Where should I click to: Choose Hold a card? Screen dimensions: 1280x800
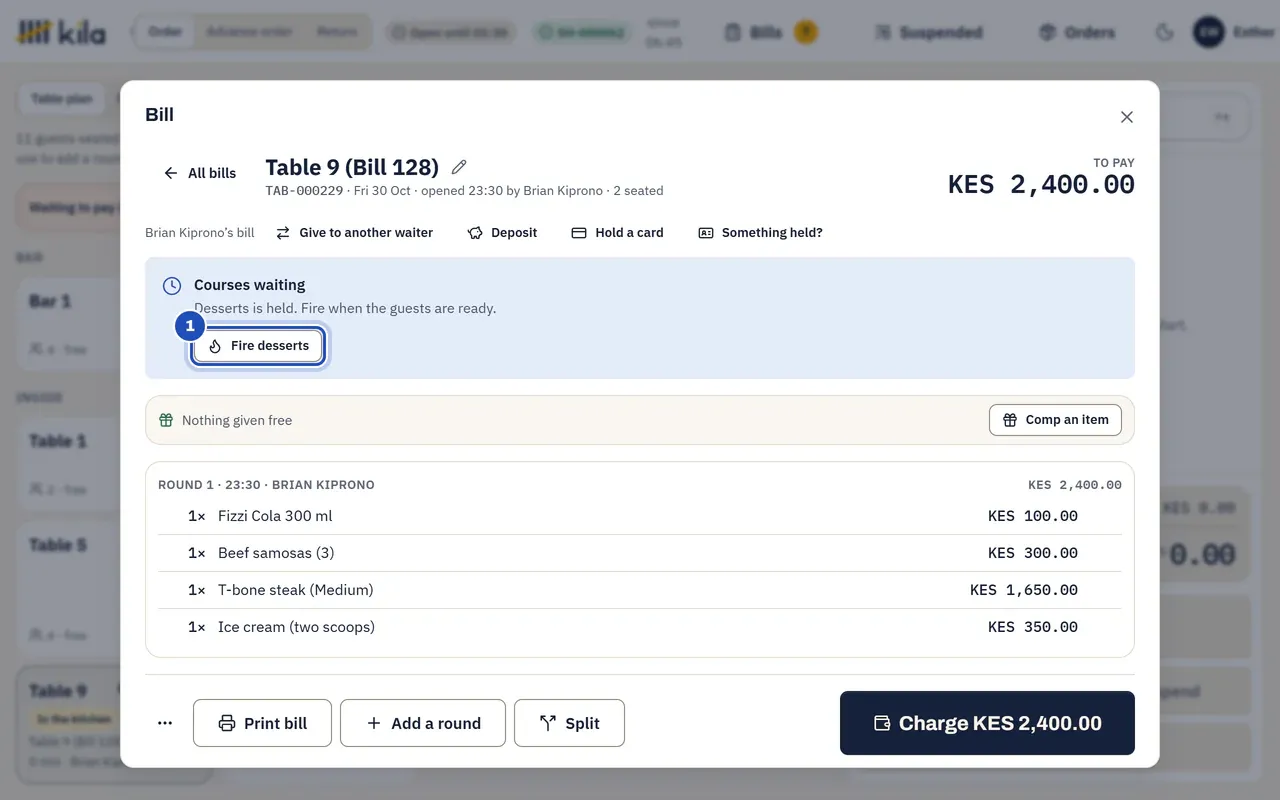click(617, 233)
